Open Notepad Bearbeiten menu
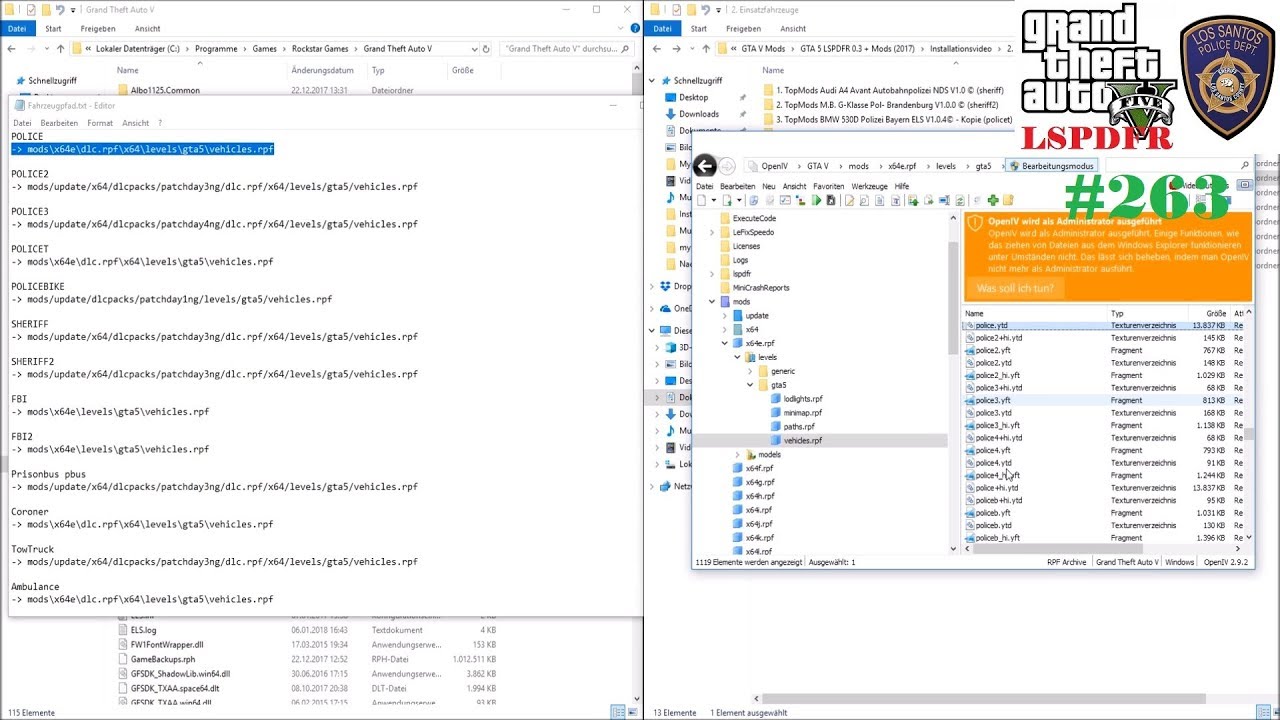This screenshot has width=1280, height=720. (x=59, y=123)
